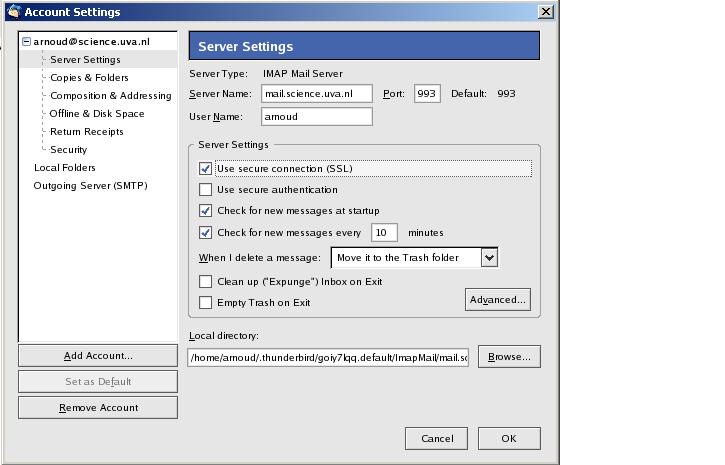Viewport: 725px width, 465px height.
Task: Click into the Server Name field
Action: [316, 94]
